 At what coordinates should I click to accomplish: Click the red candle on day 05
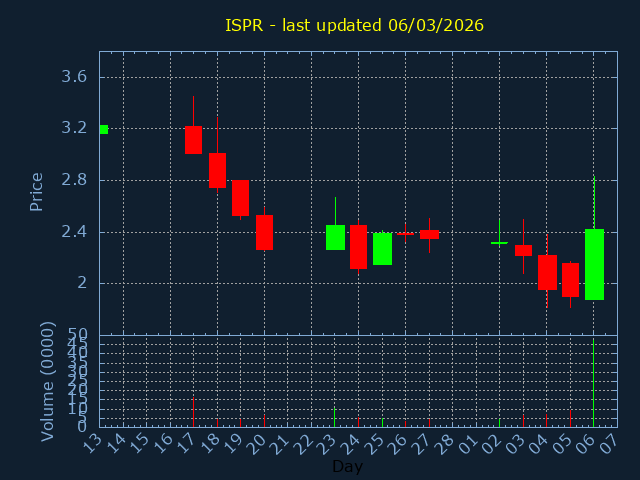click(x=570, y=280)
